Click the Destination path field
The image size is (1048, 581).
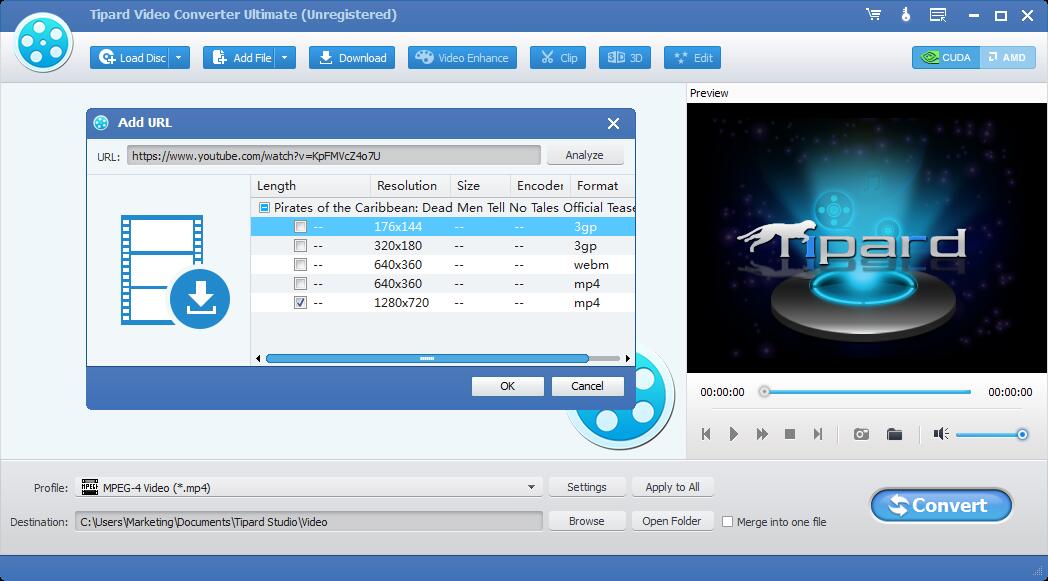pos(309,521)
